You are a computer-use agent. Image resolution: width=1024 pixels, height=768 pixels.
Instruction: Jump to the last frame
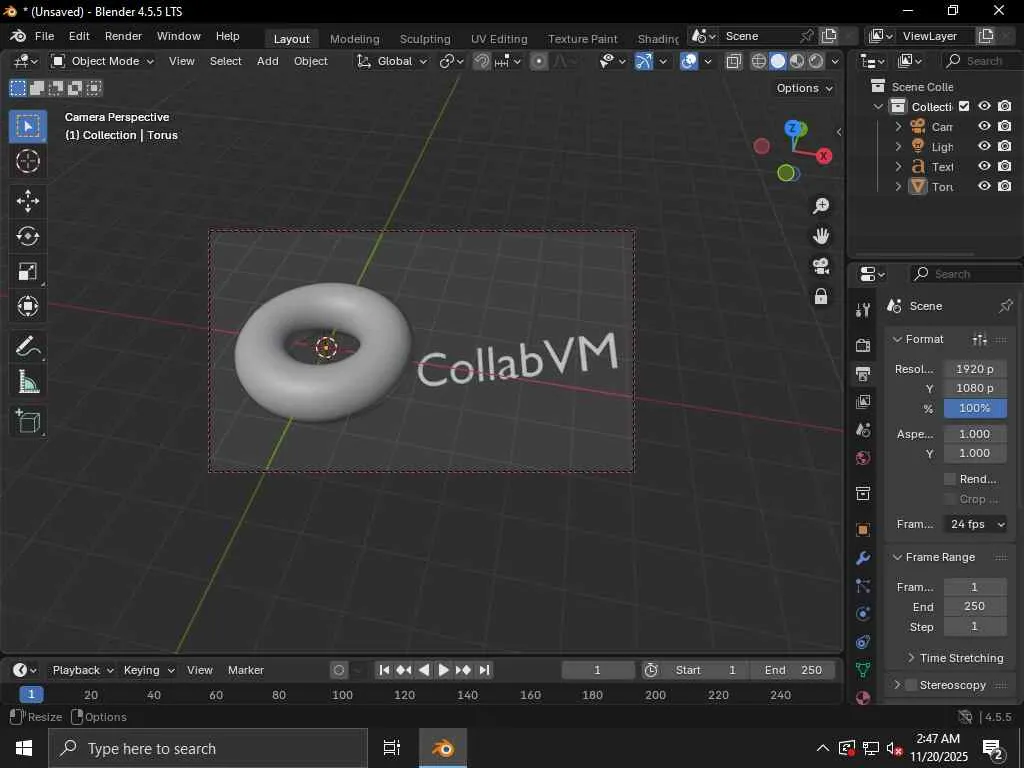[484, 670]
